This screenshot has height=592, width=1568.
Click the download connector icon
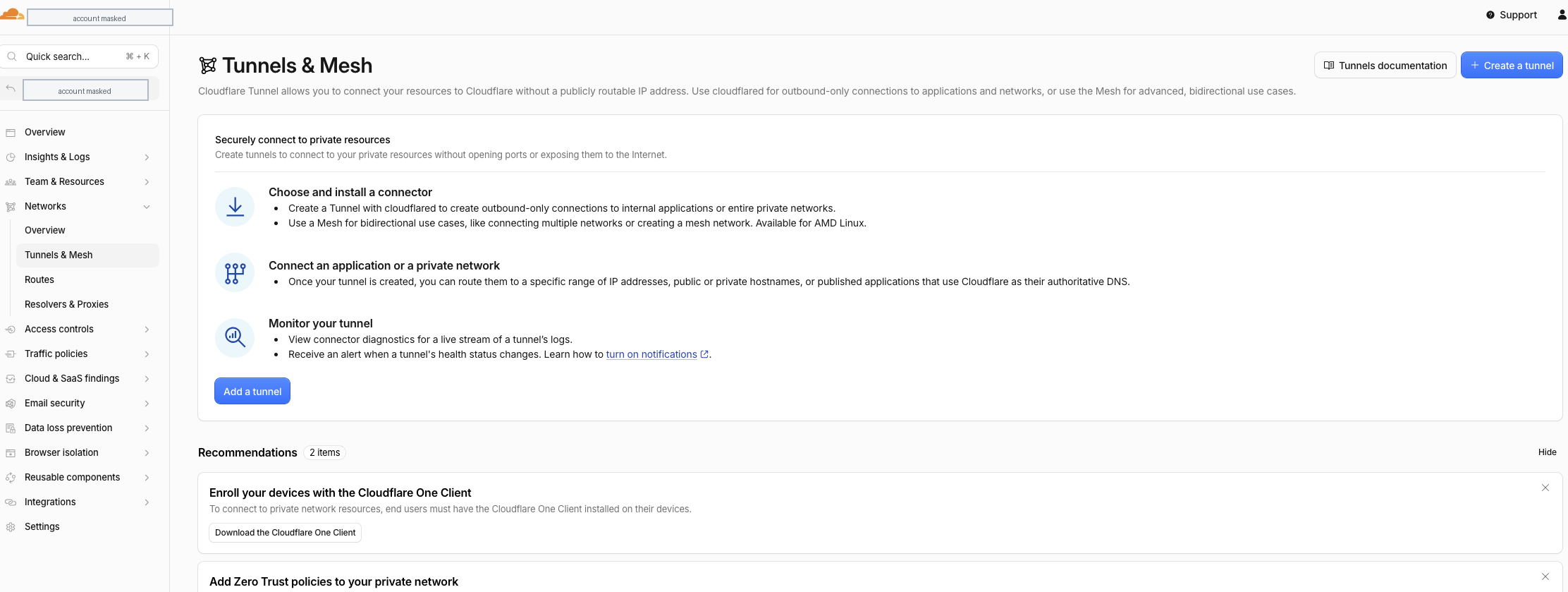[235, 207]
